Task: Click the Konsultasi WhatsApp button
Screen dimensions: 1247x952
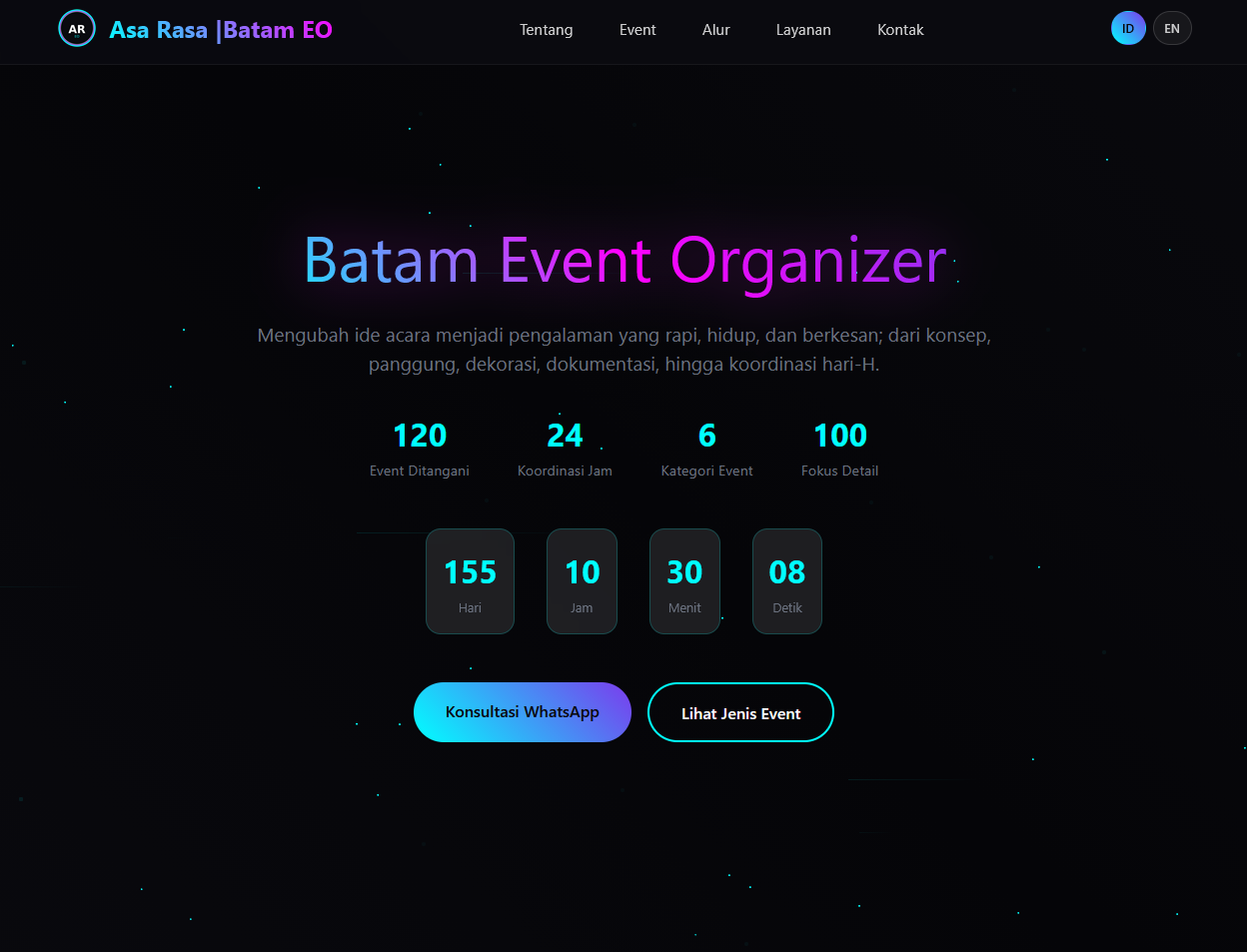Action: 523,712
